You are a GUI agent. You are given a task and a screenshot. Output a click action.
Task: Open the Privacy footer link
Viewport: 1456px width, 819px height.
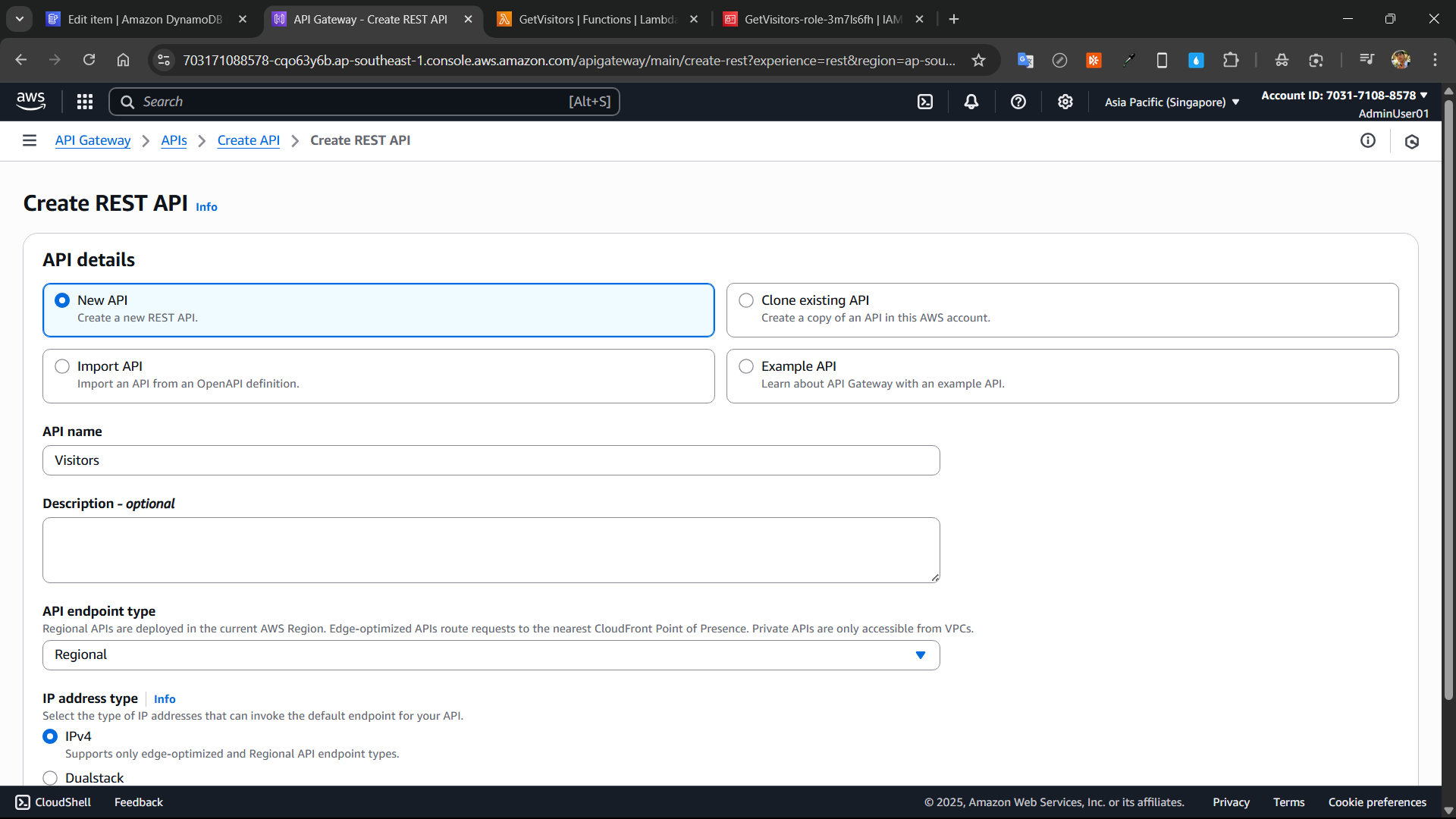point(1231,802)
